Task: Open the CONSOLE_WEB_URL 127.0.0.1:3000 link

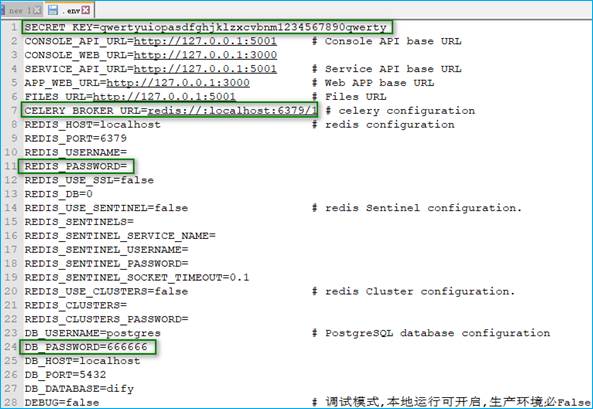Action: click(x=205, y=55)
